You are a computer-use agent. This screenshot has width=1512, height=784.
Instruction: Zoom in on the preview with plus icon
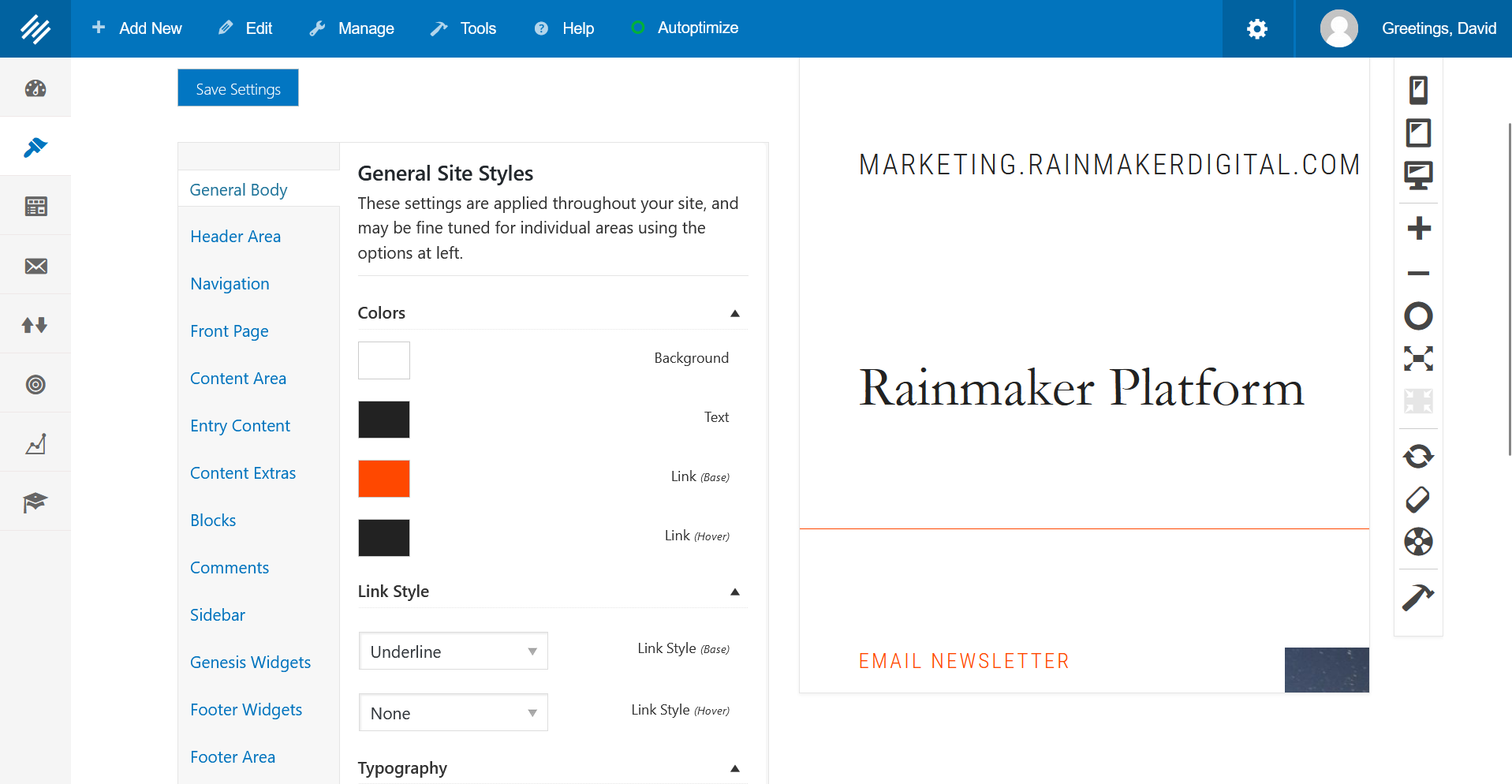[1417, 228]
